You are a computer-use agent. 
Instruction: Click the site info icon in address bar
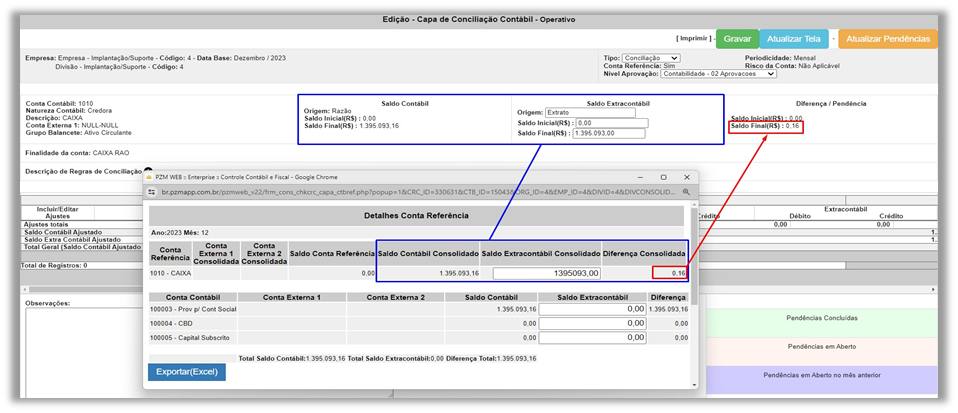point(151,191)
